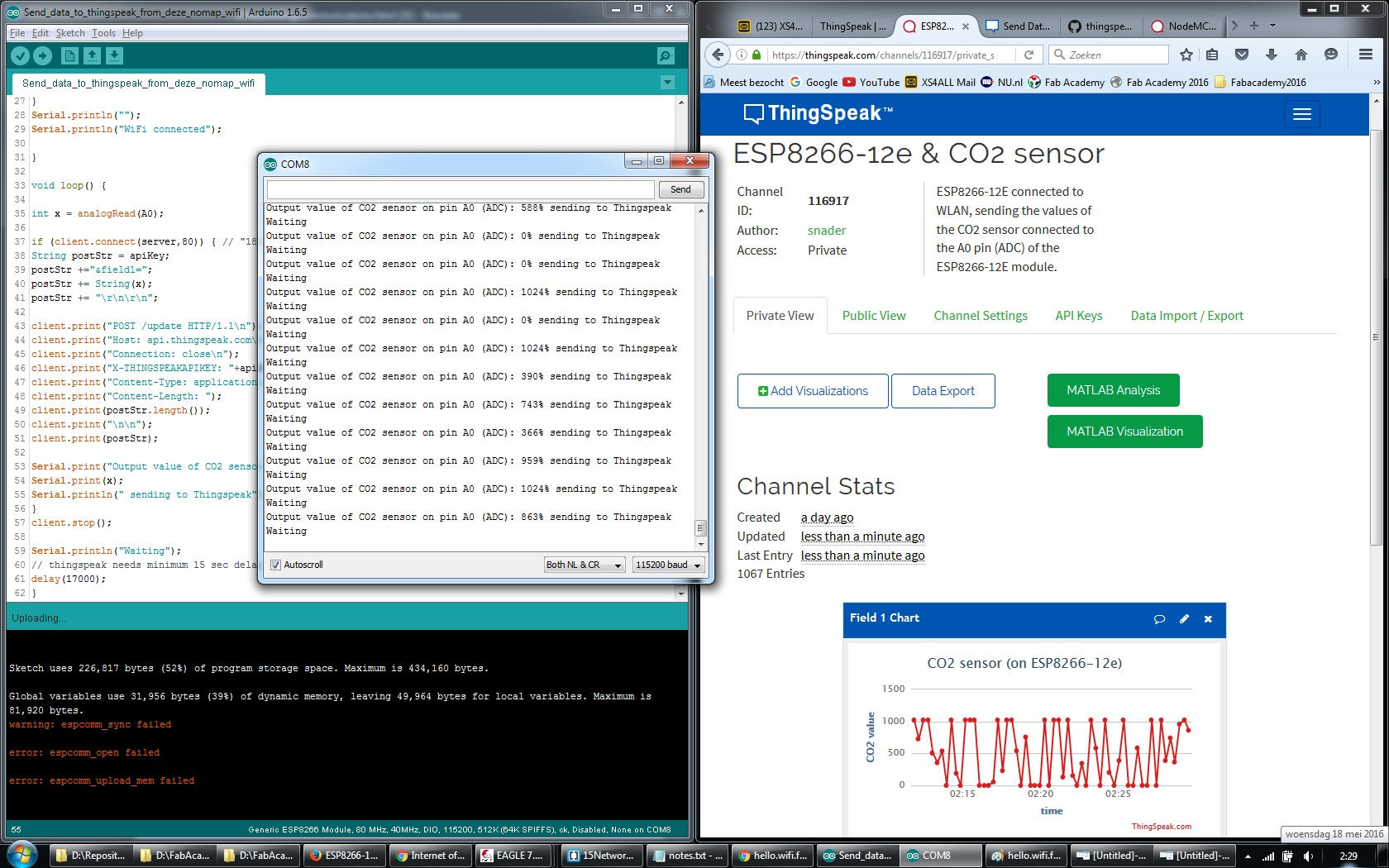Image resolution: width=1389 pixels, height=868 pixels.
Task: Open the Firefox hamburger menu
Action: click(x=1366, y=55)
